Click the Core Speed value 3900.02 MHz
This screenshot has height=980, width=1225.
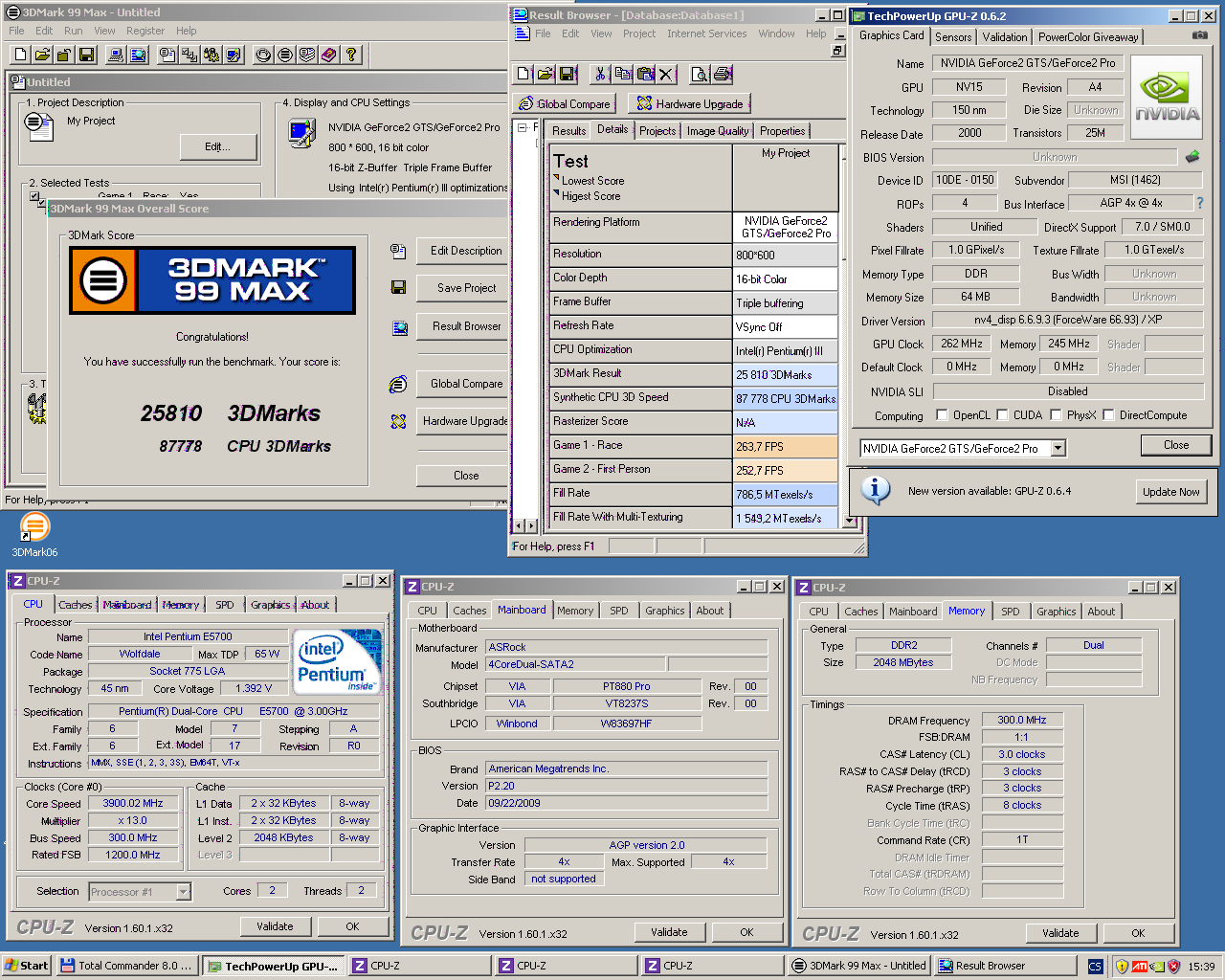133,804
